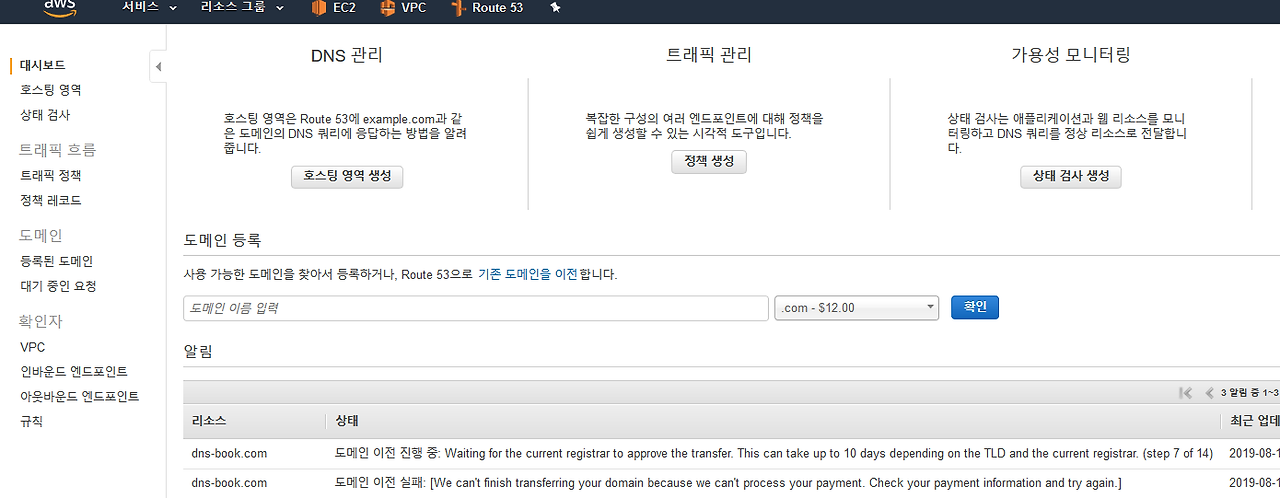
Task: Open 대기 중인 요청 in the sidebar
Action: pyautogui.click(x=58, y=286)
